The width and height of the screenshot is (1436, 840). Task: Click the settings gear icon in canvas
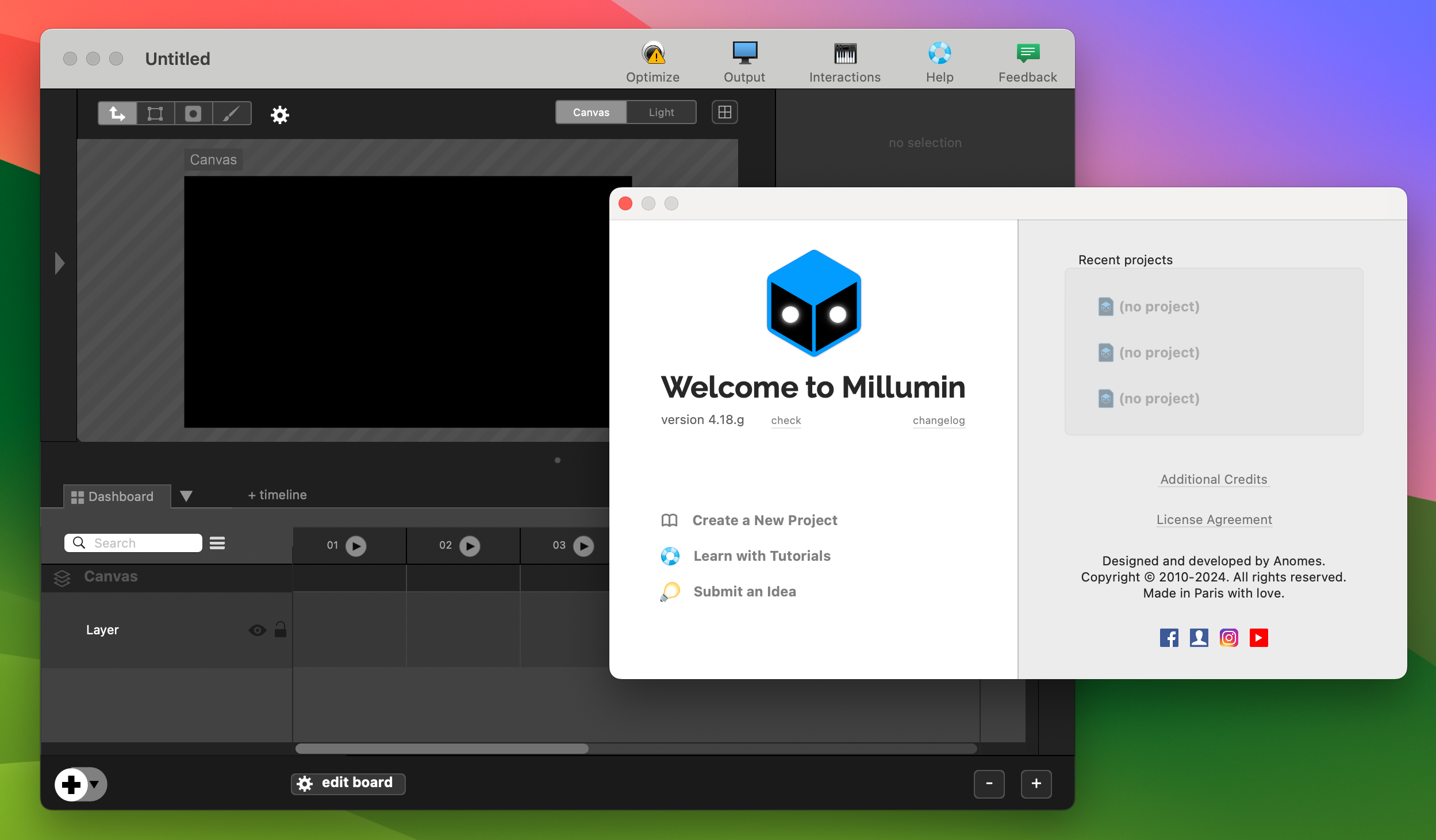[279, 112]
